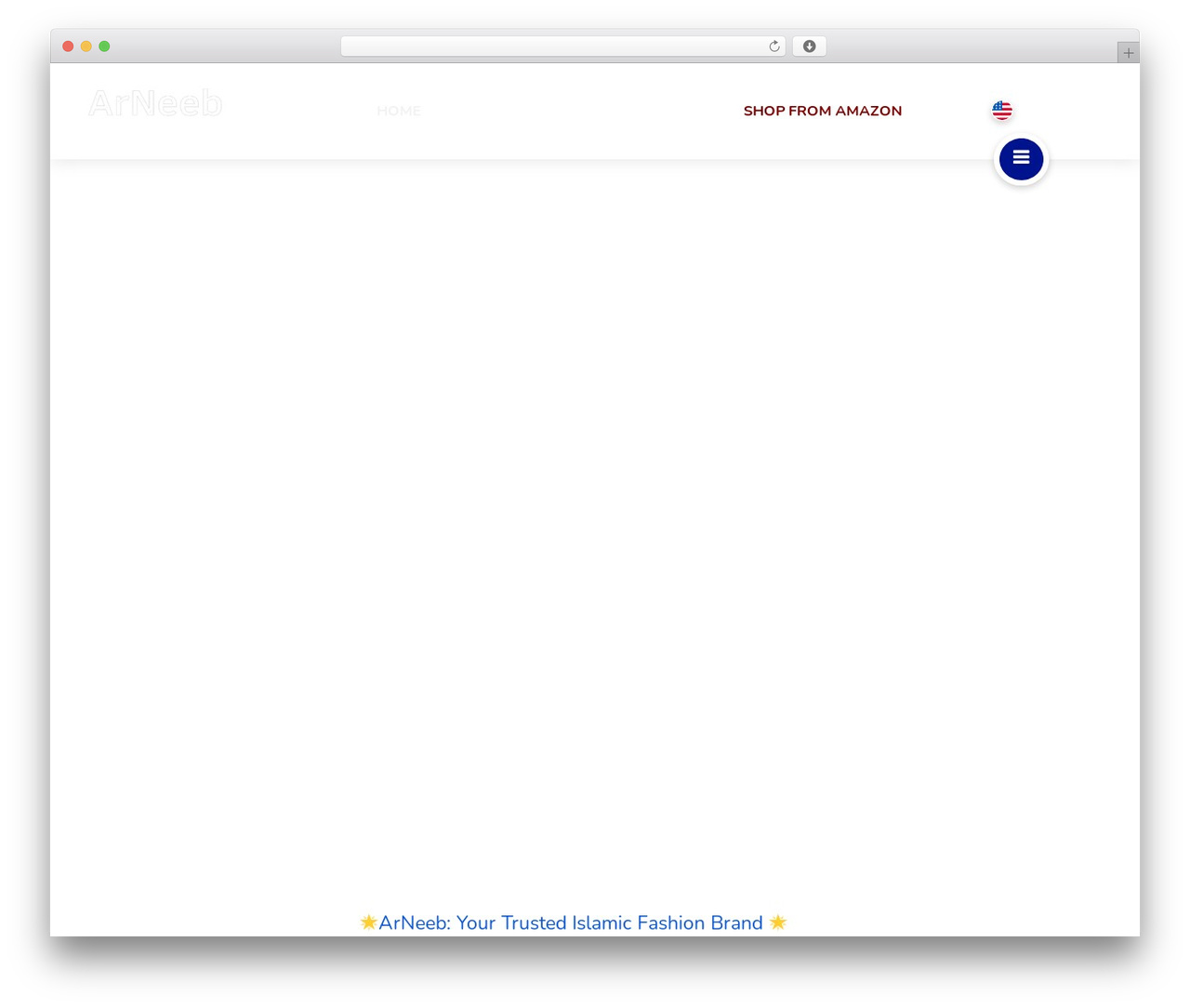Screen dimensions: 1190x1008
Task: Add a new browser tab with plus
Action: [1128, 53]
